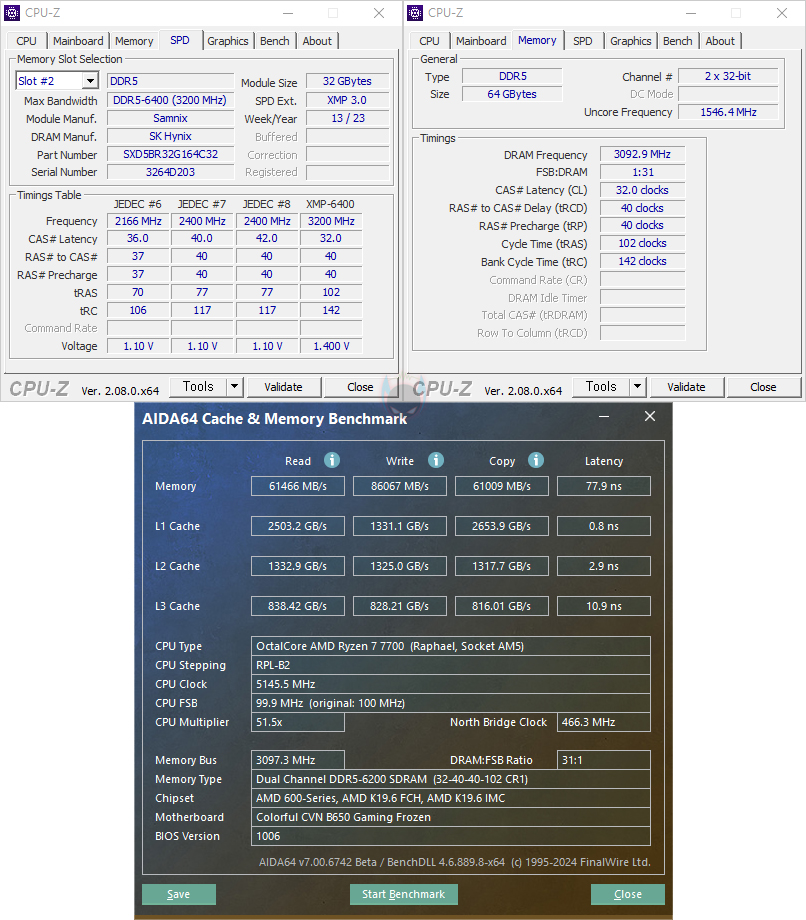Switch to the CPU tab in right CPU-Z window

[x=429, y=41]
